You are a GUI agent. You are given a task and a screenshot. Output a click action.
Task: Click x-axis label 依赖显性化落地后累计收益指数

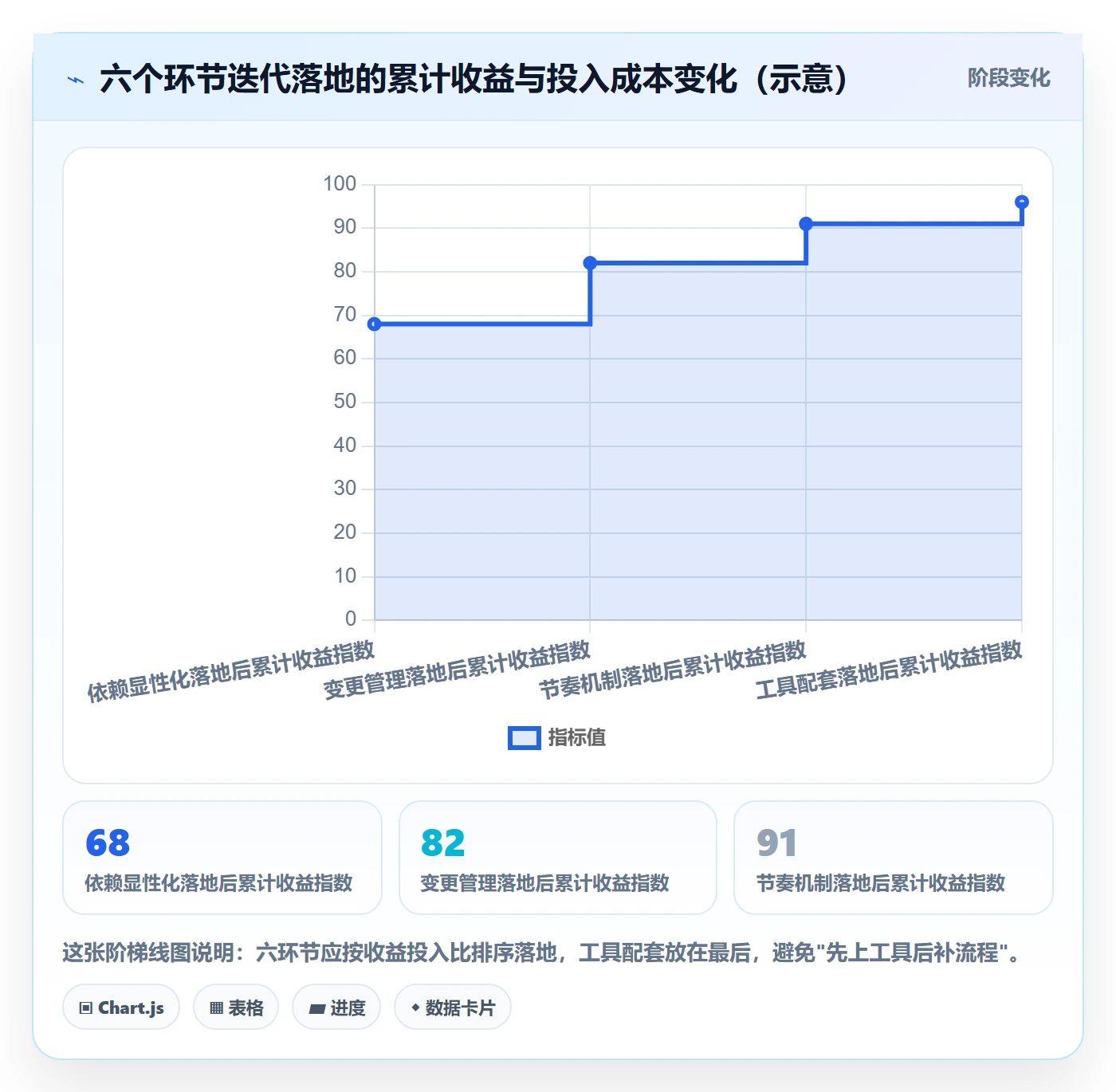click(x=231, y=672)
